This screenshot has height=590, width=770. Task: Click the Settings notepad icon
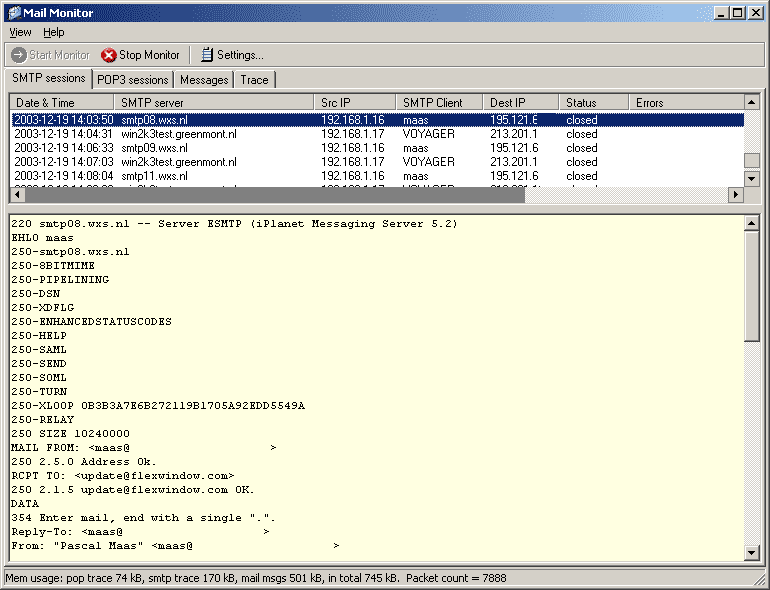207,55
